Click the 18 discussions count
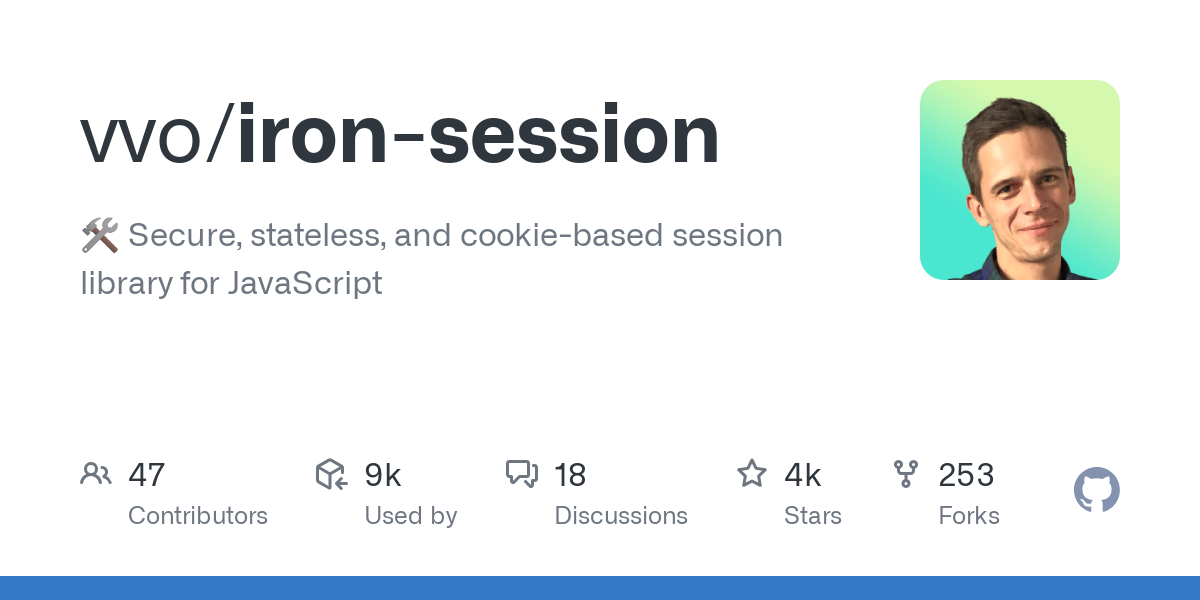 tap(570, 475)
